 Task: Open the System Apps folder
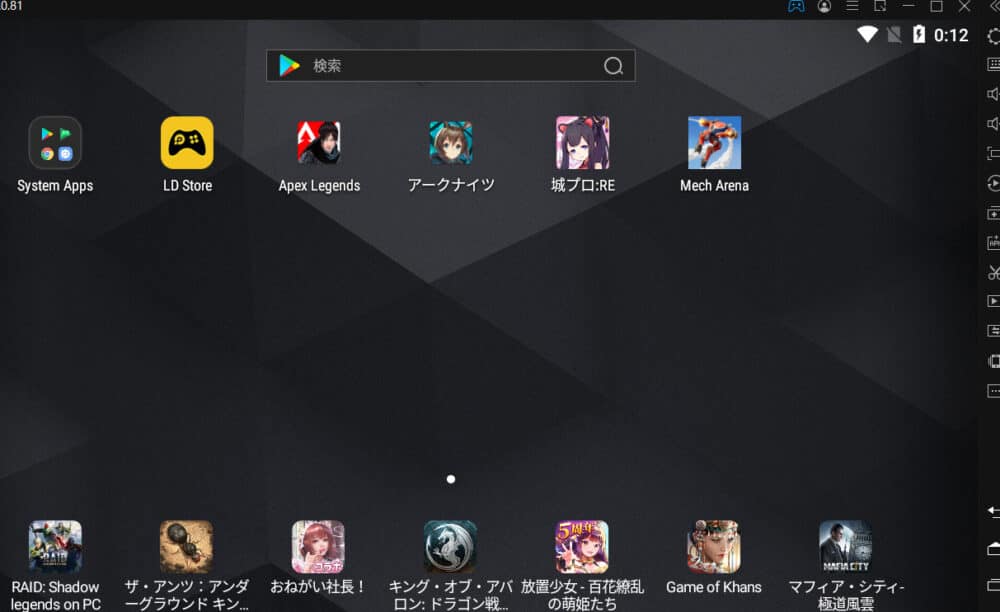pos(55,143)
